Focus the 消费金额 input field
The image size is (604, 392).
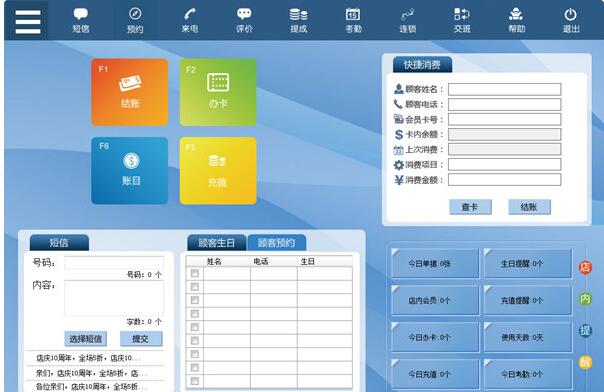click(504, 179)
